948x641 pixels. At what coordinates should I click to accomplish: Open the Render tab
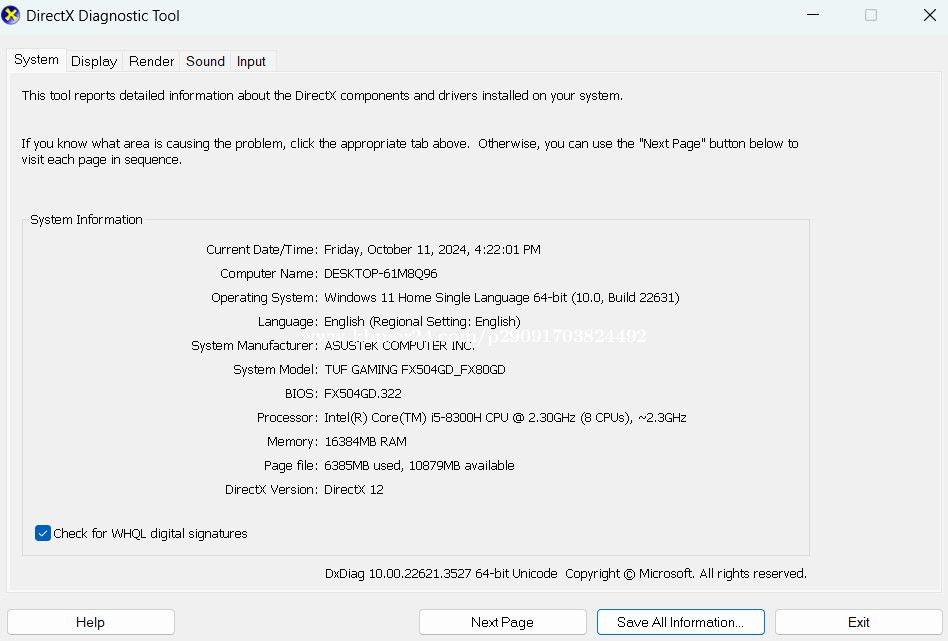[151, 61]
